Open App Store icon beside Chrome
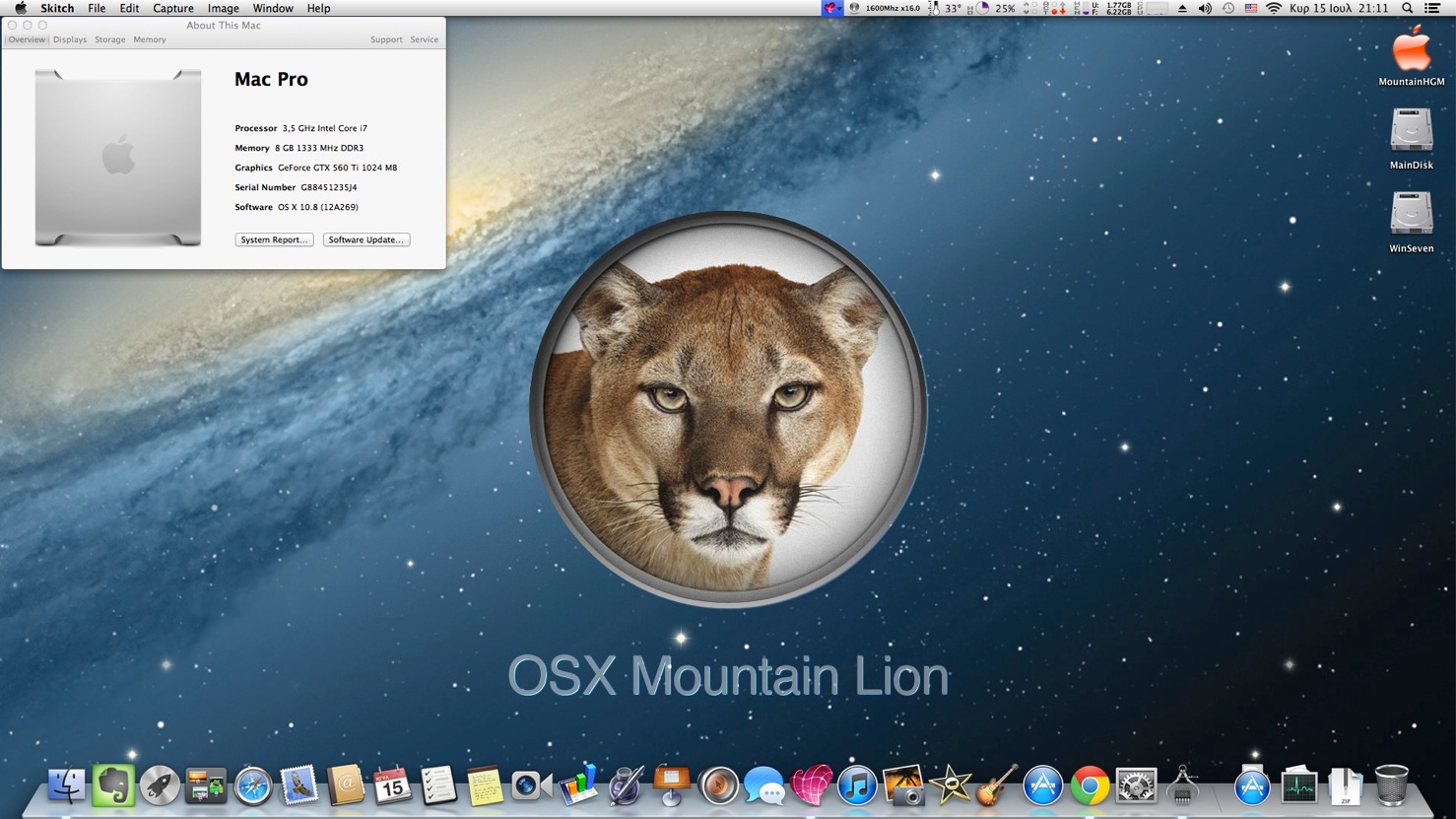 point(1042,786)
